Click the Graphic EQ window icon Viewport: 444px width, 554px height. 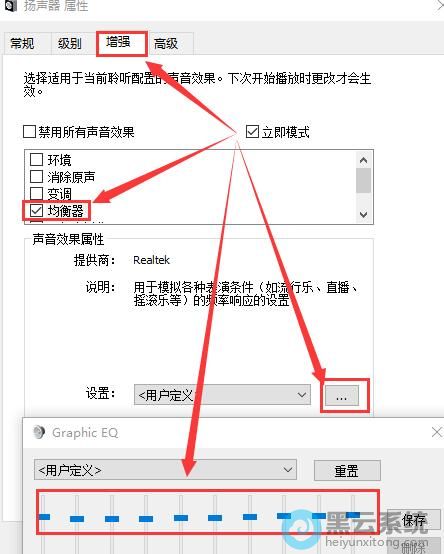(39, 432)
